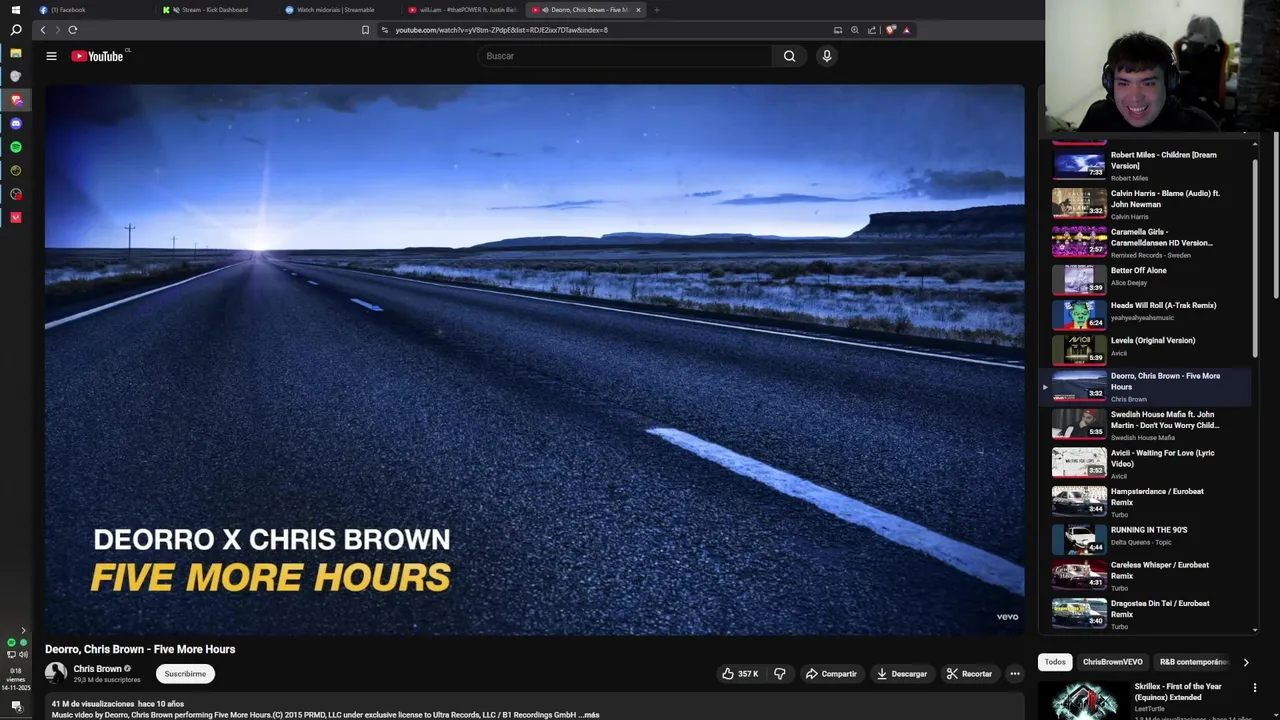Image resolution: width=1280 pixels, height=720 pixels.
Task: Play Dragostea Din Tei / Eurobeat Remix
Action: [1145, 614]
